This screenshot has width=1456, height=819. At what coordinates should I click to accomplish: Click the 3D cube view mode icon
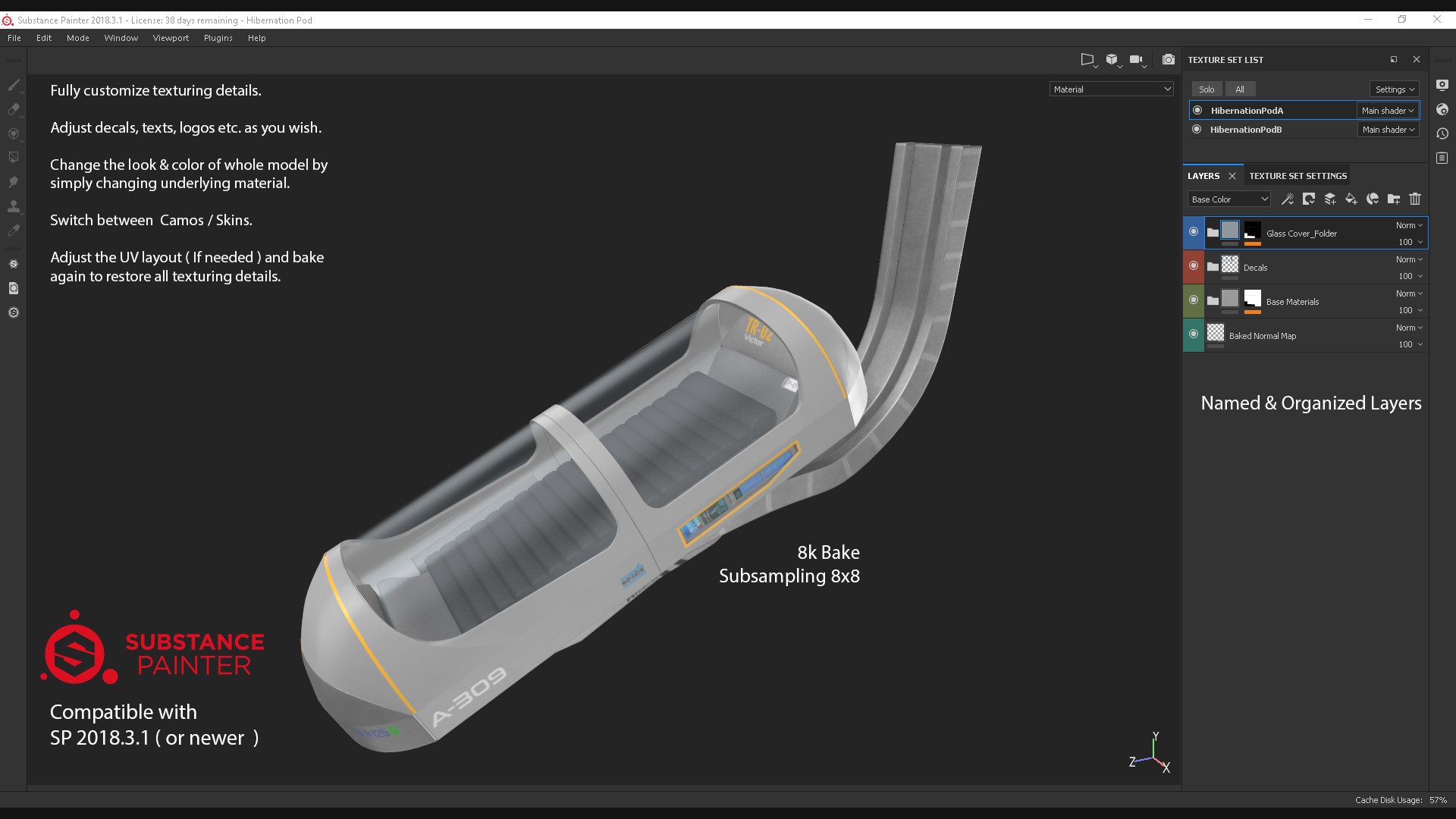pos(1112,59)
